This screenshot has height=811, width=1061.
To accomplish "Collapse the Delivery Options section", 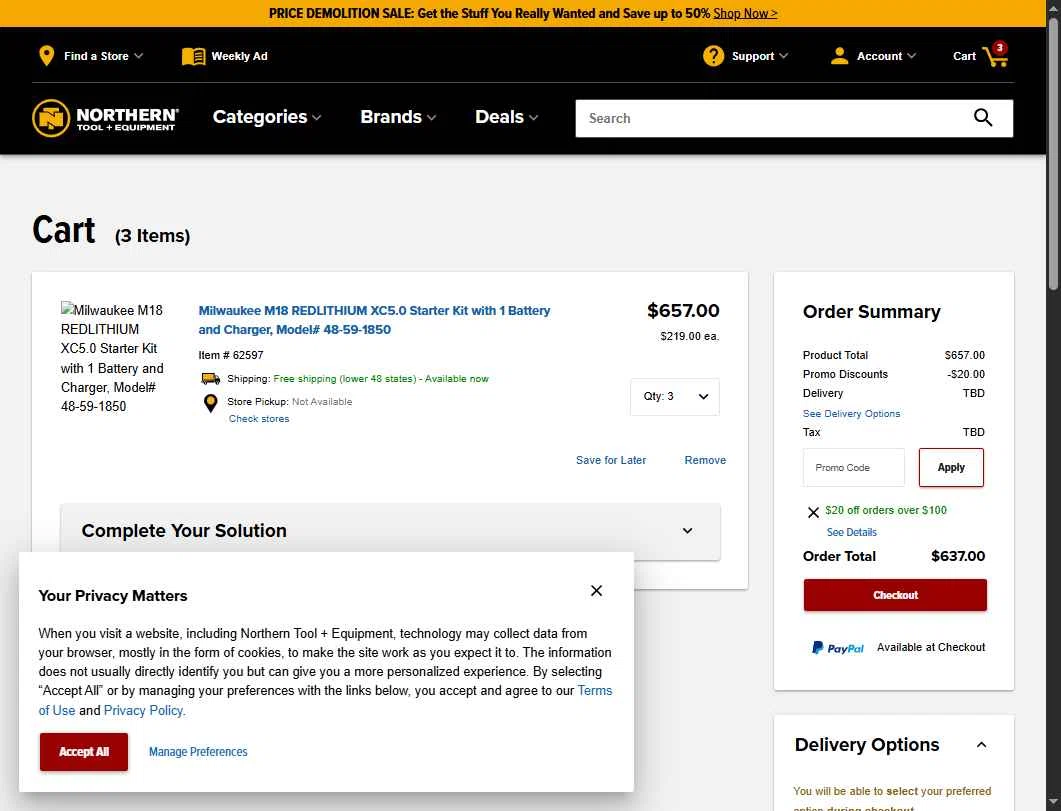I will (x=981, y=745).
